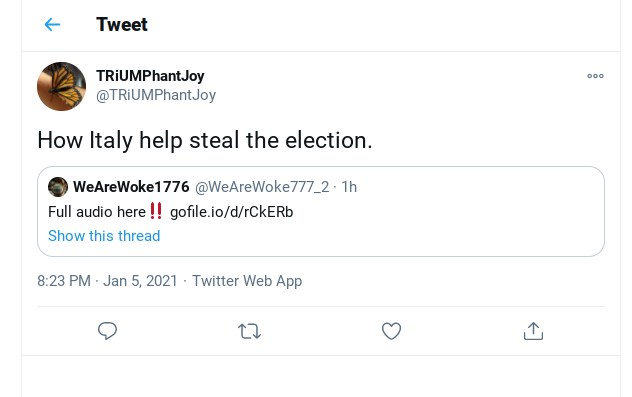Viewport: 632px width, 397px height.
Task: Click the 8:23 PM · Jan 5, 2021 timestamp
Action: pos(107,281)
